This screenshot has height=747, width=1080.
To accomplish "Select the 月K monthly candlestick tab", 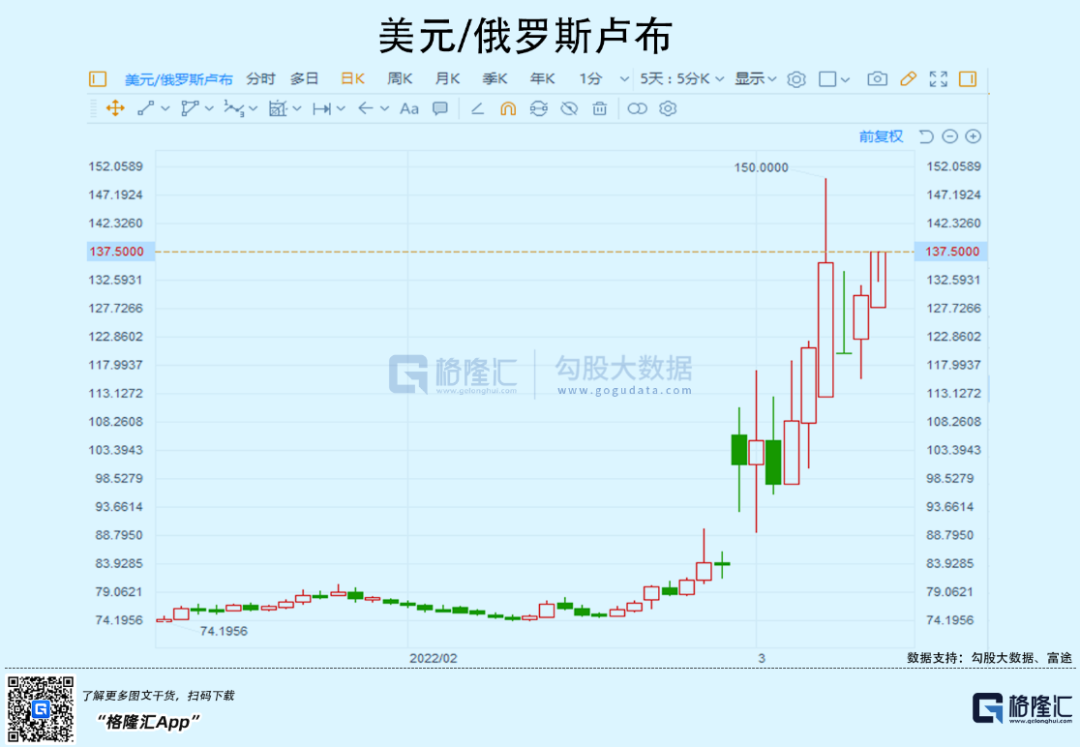I will [x=447, y=79].
